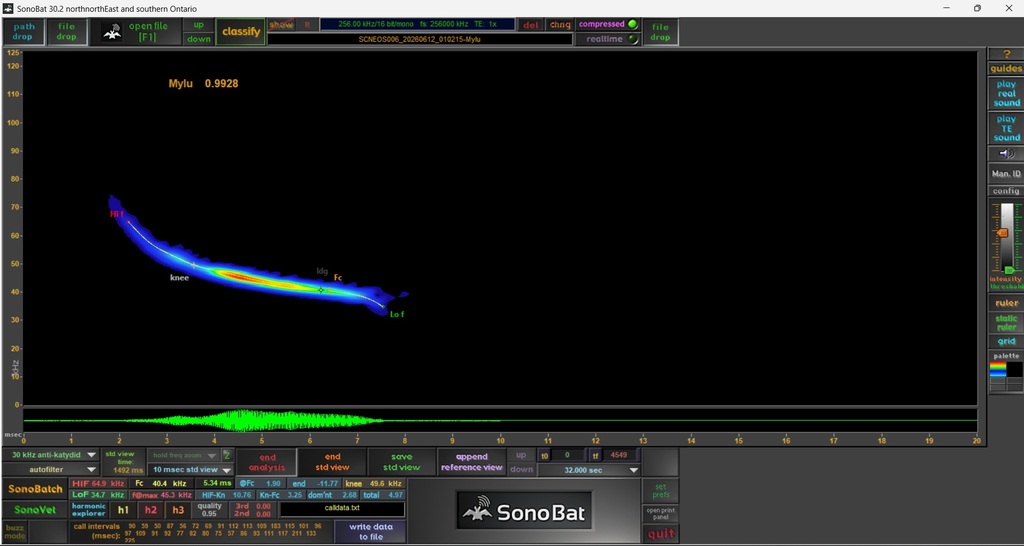Toggle the static ruler
Image resolution: width=1024 pixels, height=546 pixels.
pyautogui.click(x=1006, y=323)
